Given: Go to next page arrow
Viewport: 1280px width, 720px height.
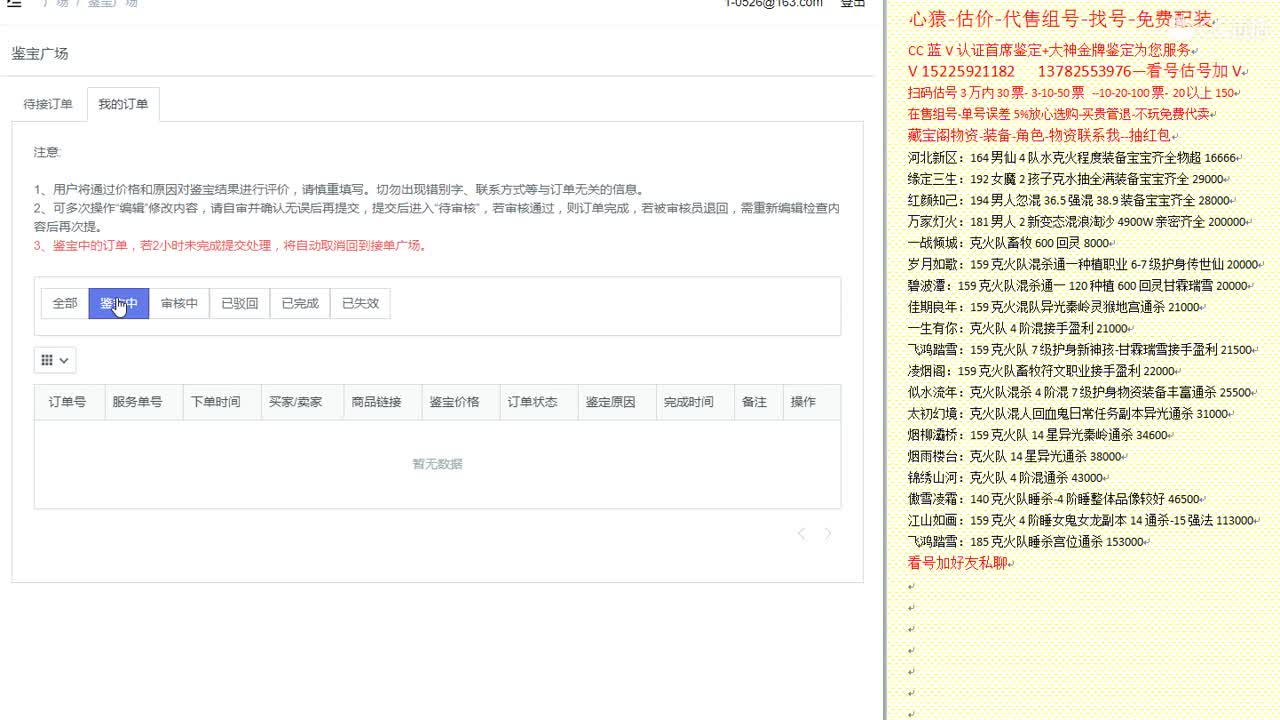Looking at the screenshot, I should [x=828, y=534].
